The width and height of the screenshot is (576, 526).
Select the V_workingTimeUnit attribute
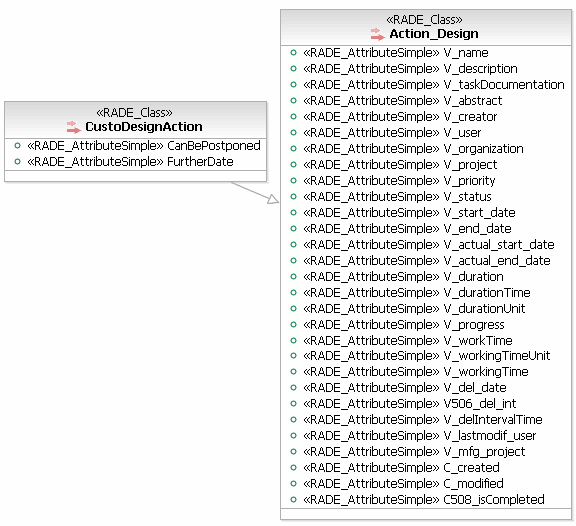426,356
